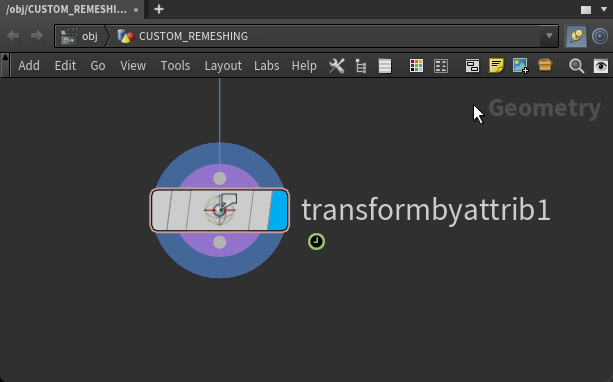Screen dimensions: 613x382
Task: Click the output connector of transformbyattrib1
Action: [x=220, y=242]
